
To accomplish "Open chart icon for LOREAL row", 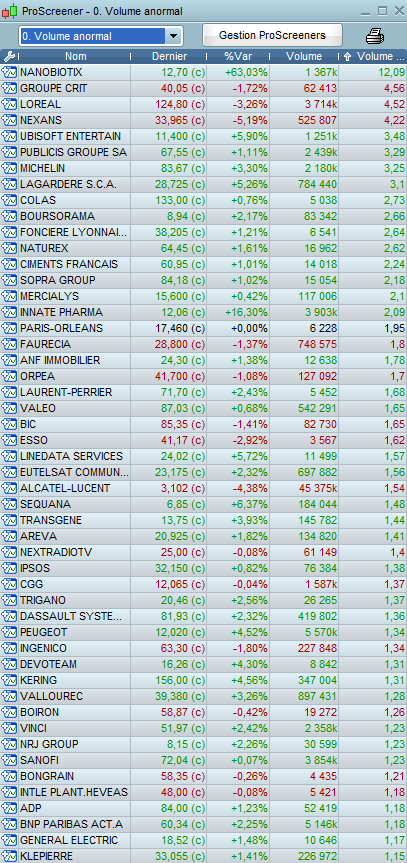I will tap(9, 104).
